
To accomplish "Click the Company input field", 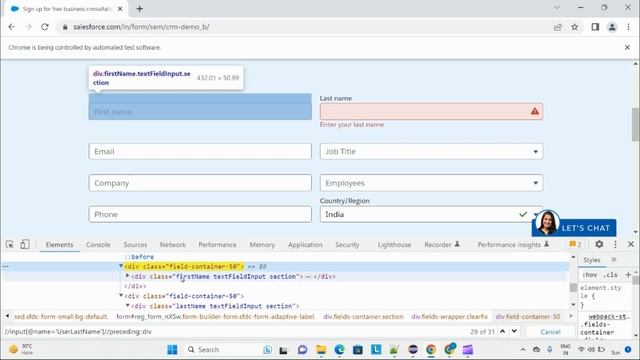I will click(x=200, y=183).
